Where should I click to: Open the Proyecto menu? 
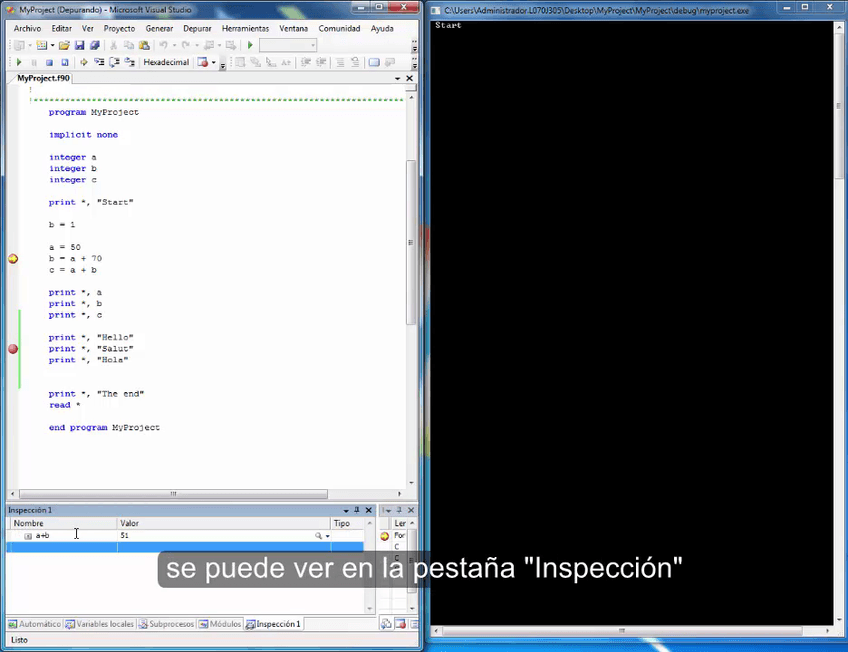(x=119, y=29)
